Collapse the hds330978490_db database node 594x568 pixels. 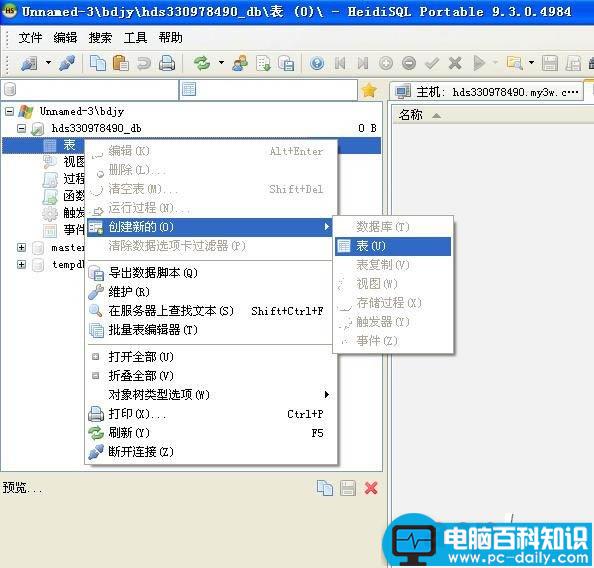(22, 128)
